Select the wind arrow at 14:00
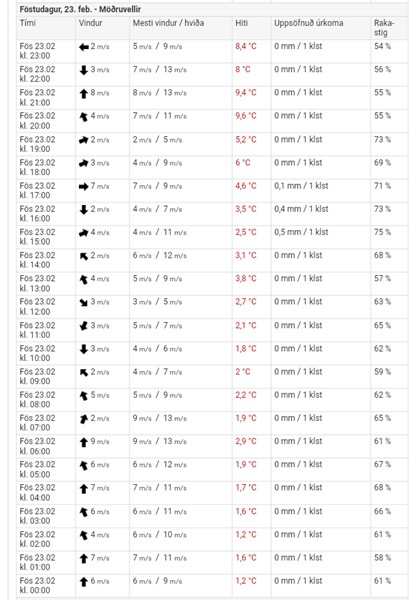This screenshot has height=600, width=409. pyautogui.click(x=84, y=256)
